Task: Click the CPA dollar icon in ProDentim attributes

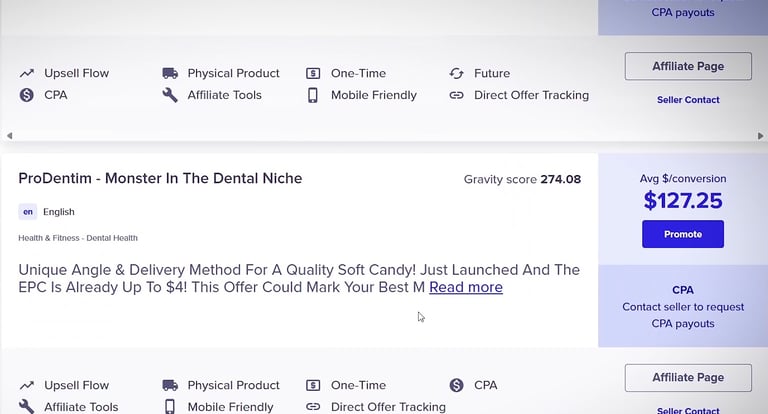Action: point(457,385)
